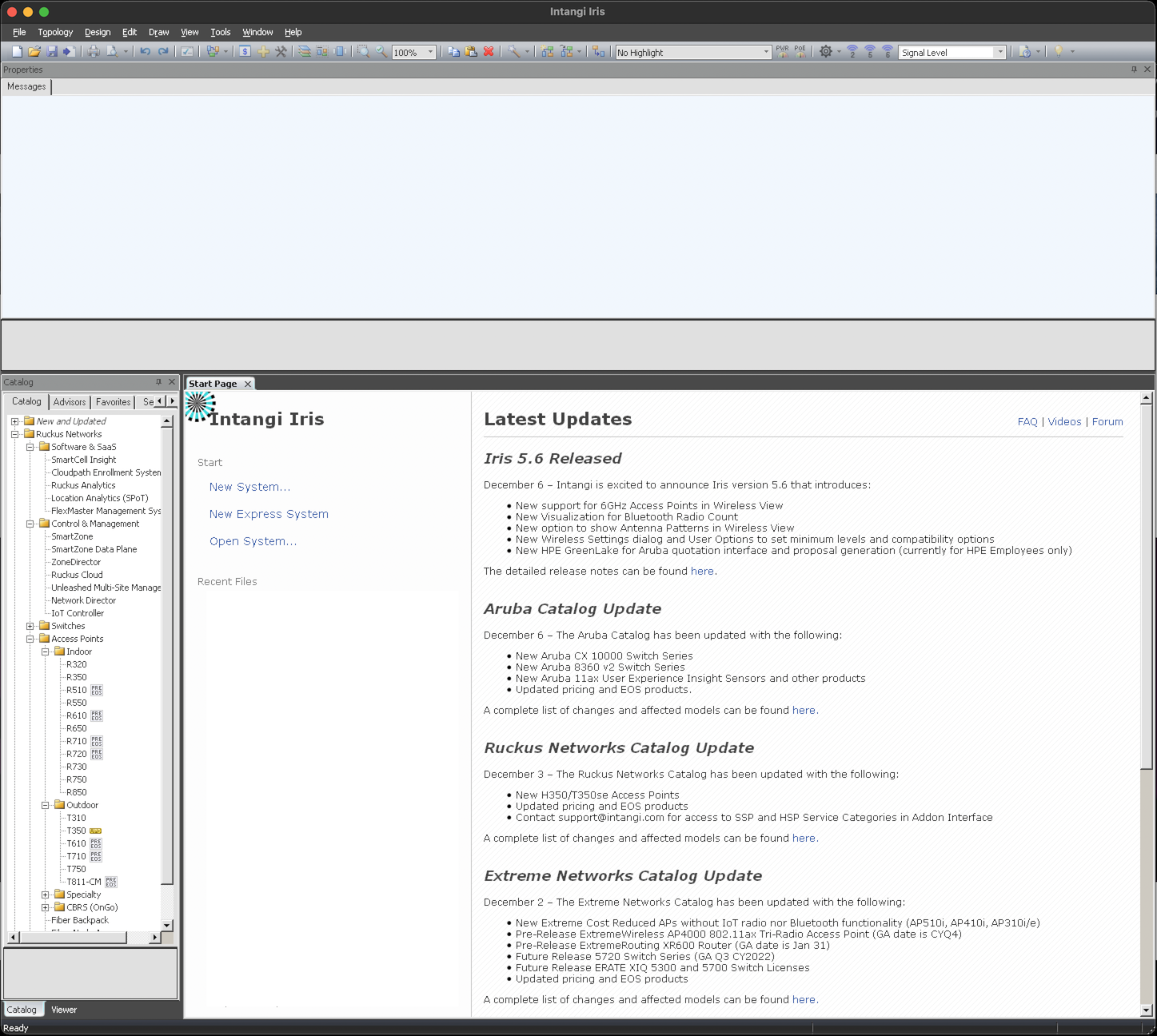The image size is (1157, 1036).
Task: Open the 100% zoom level combo box
Action: coord(413,53)
